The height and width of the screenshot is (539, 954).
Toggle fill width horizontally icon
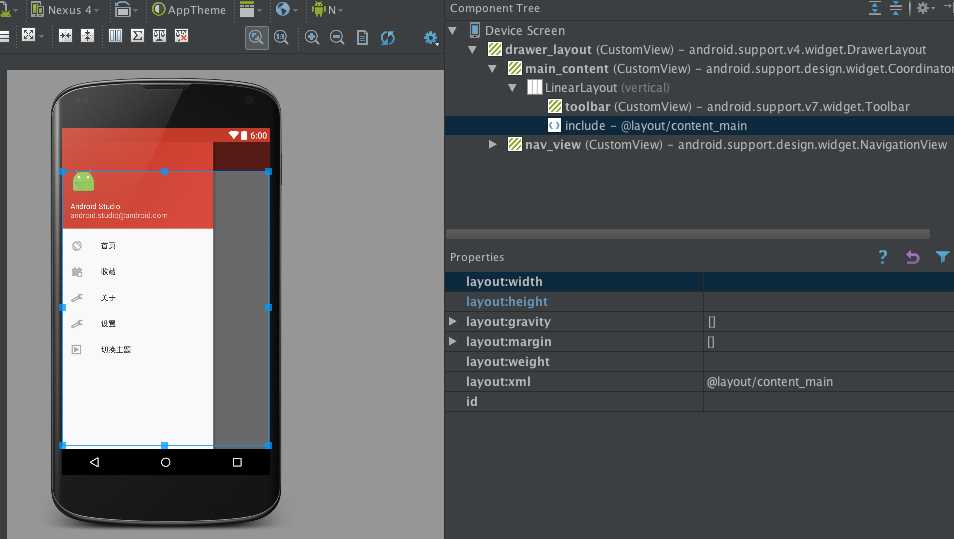pyautogui.click(x=65, y=36)
